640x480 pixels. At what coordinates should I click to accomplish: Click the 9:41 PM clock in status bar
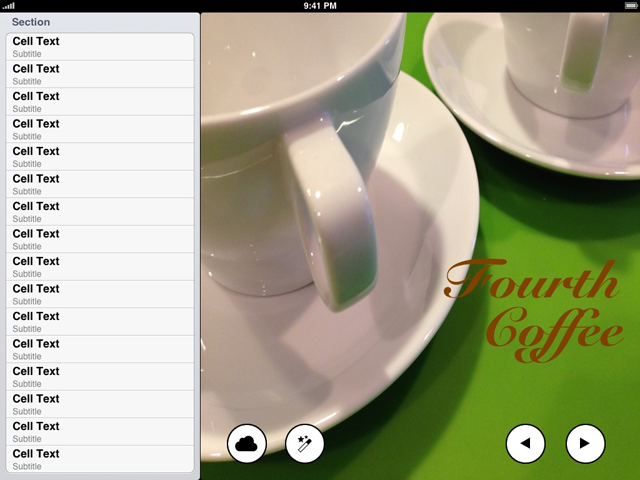click(320, 6)
